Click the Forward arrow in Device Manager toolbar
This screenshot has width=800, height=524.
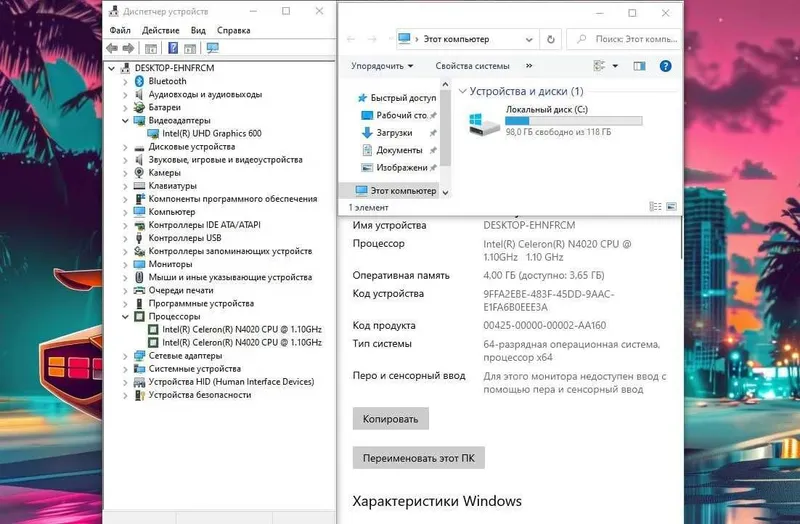(129, 48)
